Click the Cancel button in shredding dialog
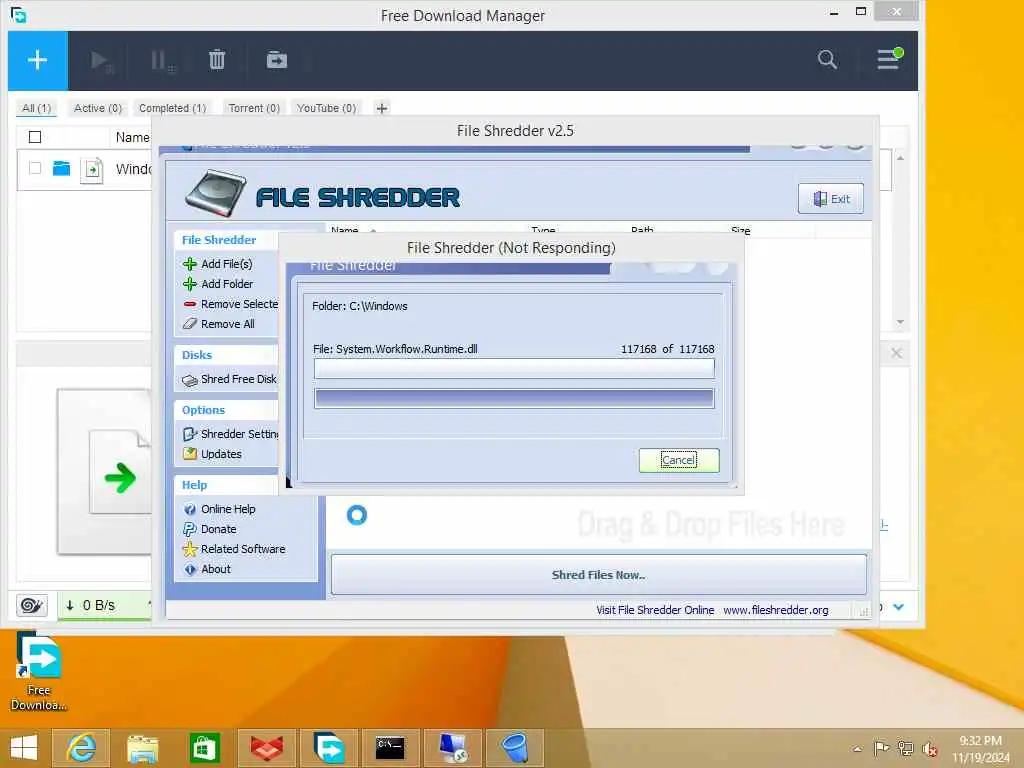 tap(679, 460)
